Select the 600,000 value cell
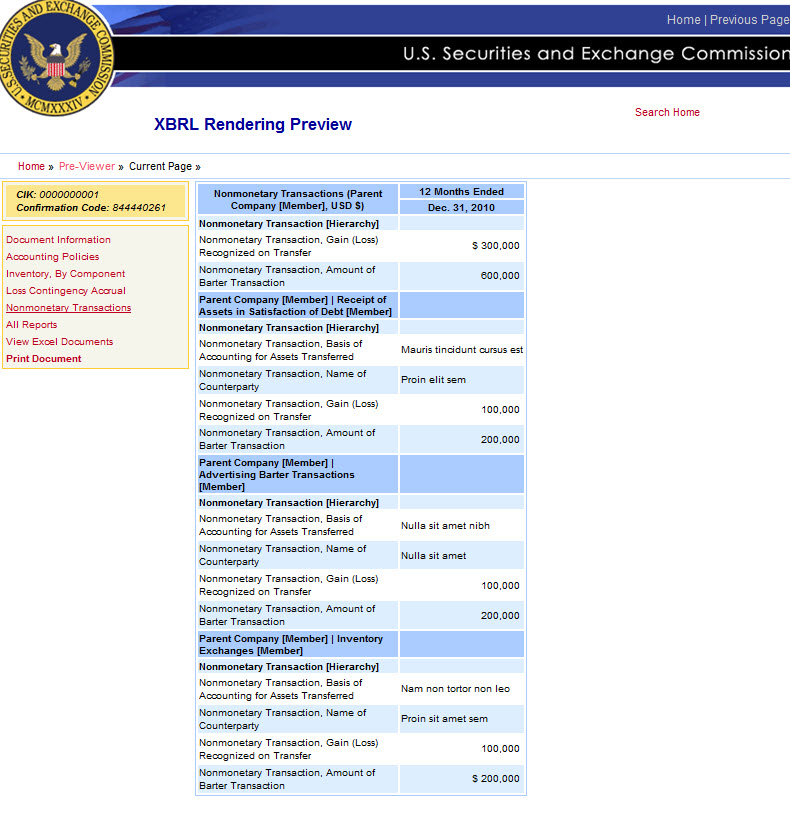 462,276
